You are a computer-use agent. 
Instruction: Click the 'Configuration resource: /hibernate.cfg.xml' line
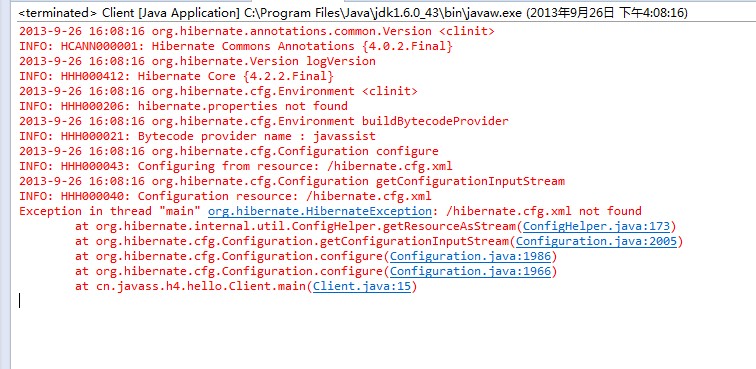225,196
